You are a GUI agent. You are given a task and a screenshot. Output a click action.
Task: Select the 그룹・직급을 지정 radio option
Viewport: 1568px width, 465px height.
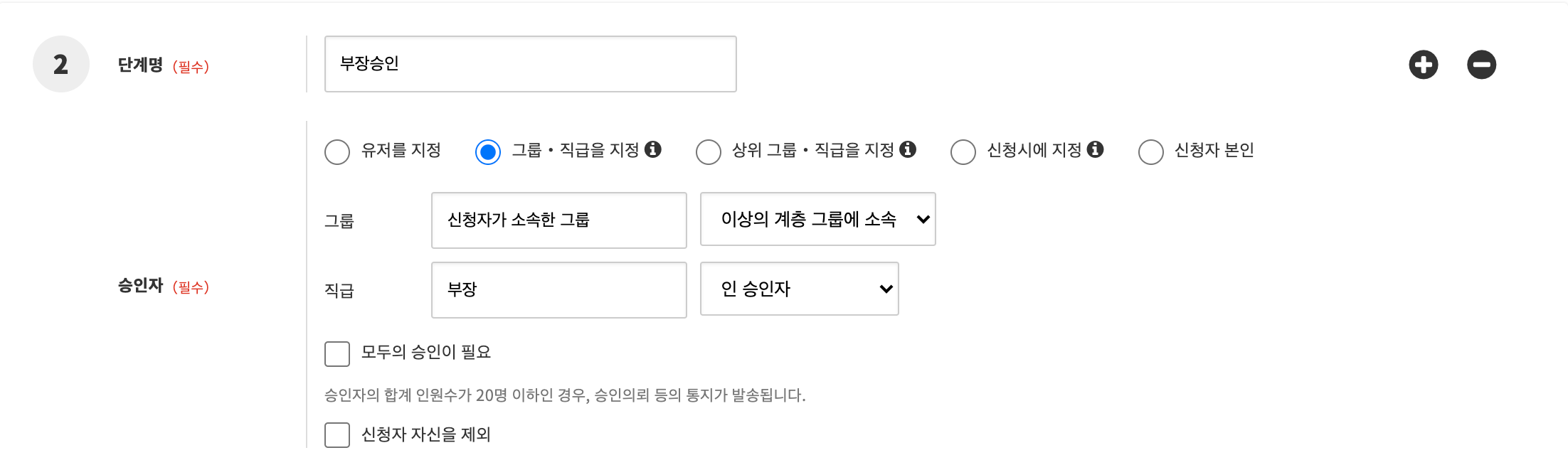click(488, 151)
